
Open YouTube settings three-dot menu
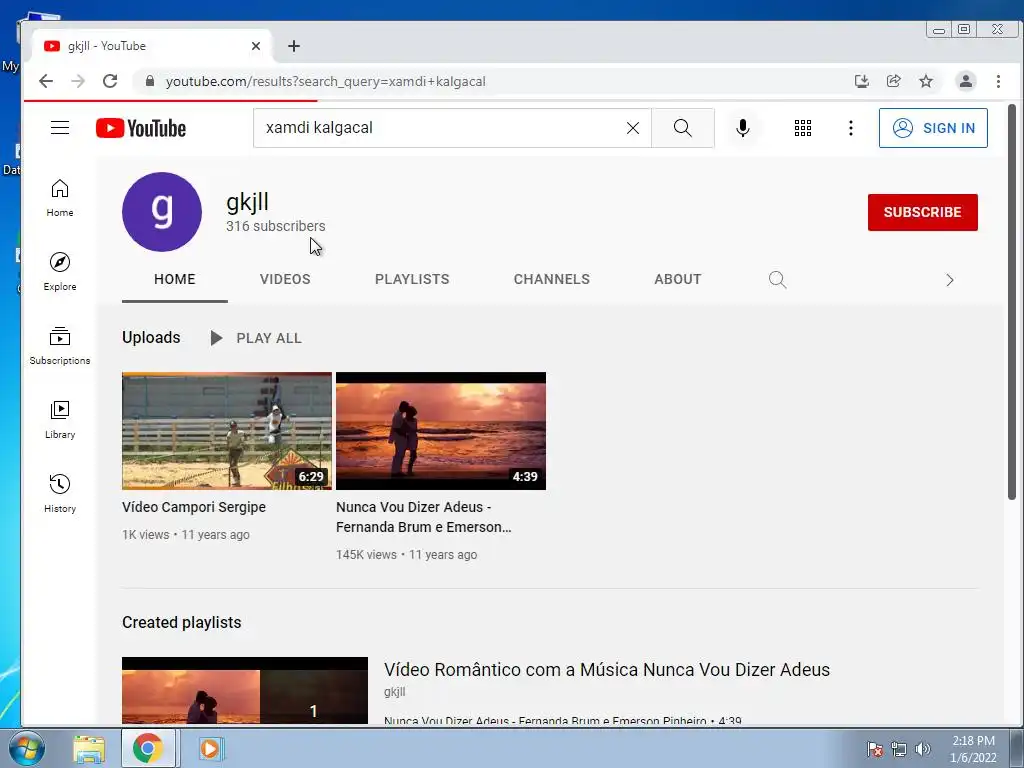[850, 128]
